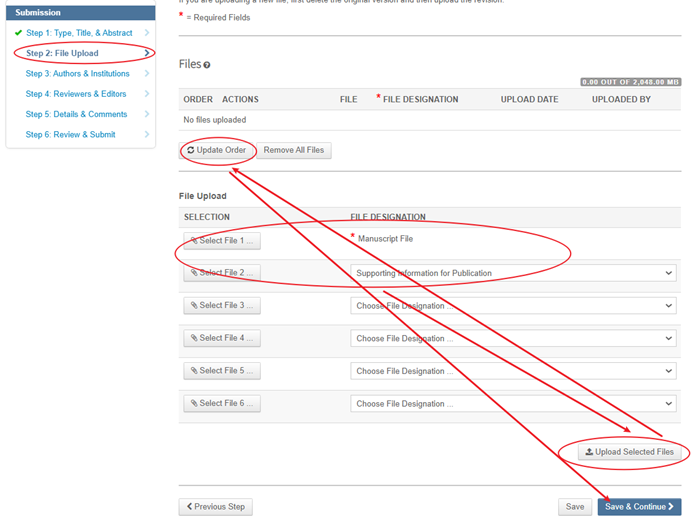Screen dimensions: 692x523
Task: Go to Step 5: Details & Comments
Action: pyautogui.click(x=76, y=114)
